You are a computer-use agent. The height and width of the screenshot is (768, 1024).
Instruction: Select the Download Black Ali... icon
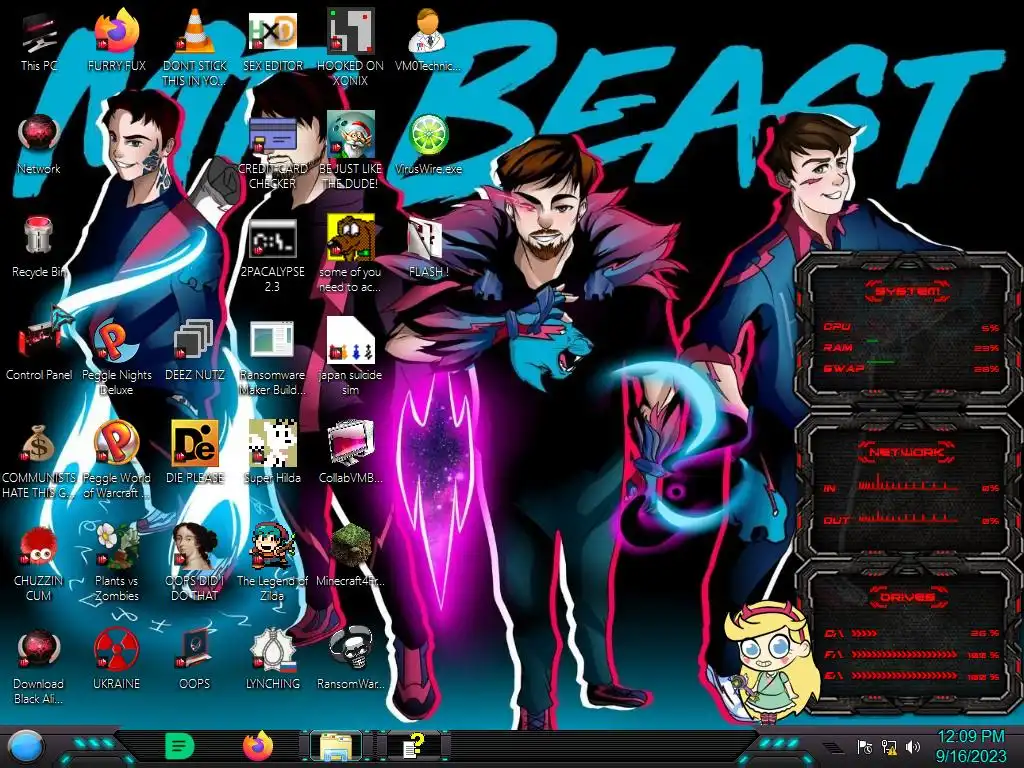tap(39, 667)
